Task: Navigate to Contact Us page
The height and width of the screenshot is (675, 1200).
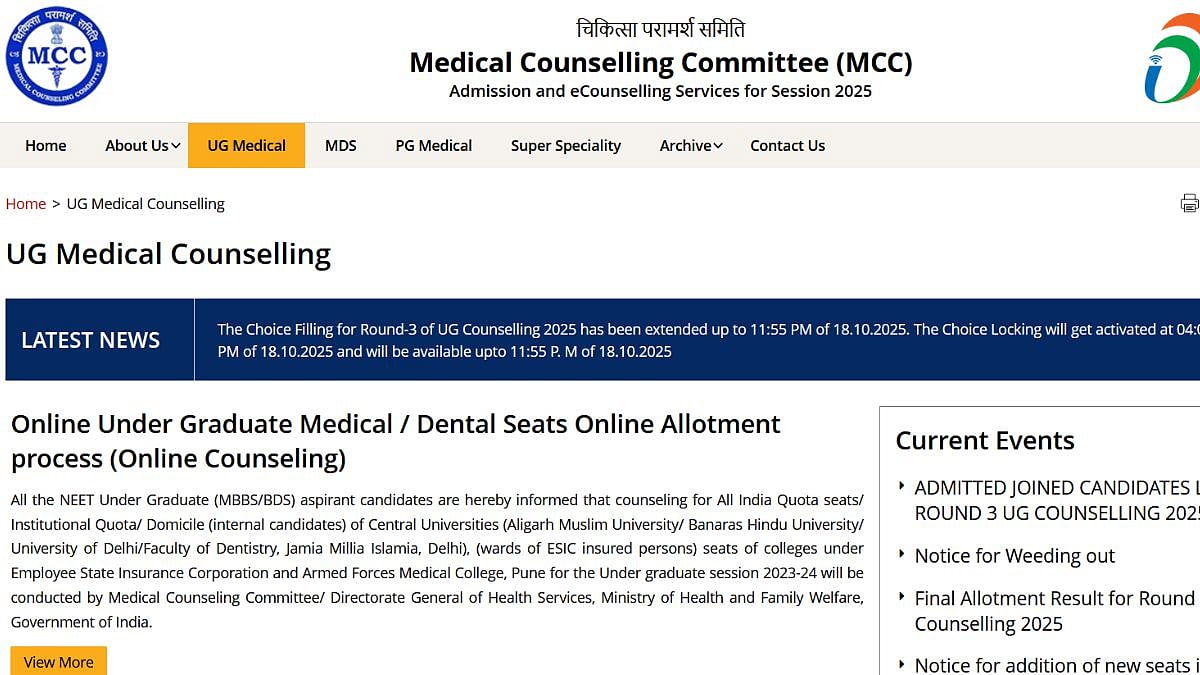Action: coord(787,146)
